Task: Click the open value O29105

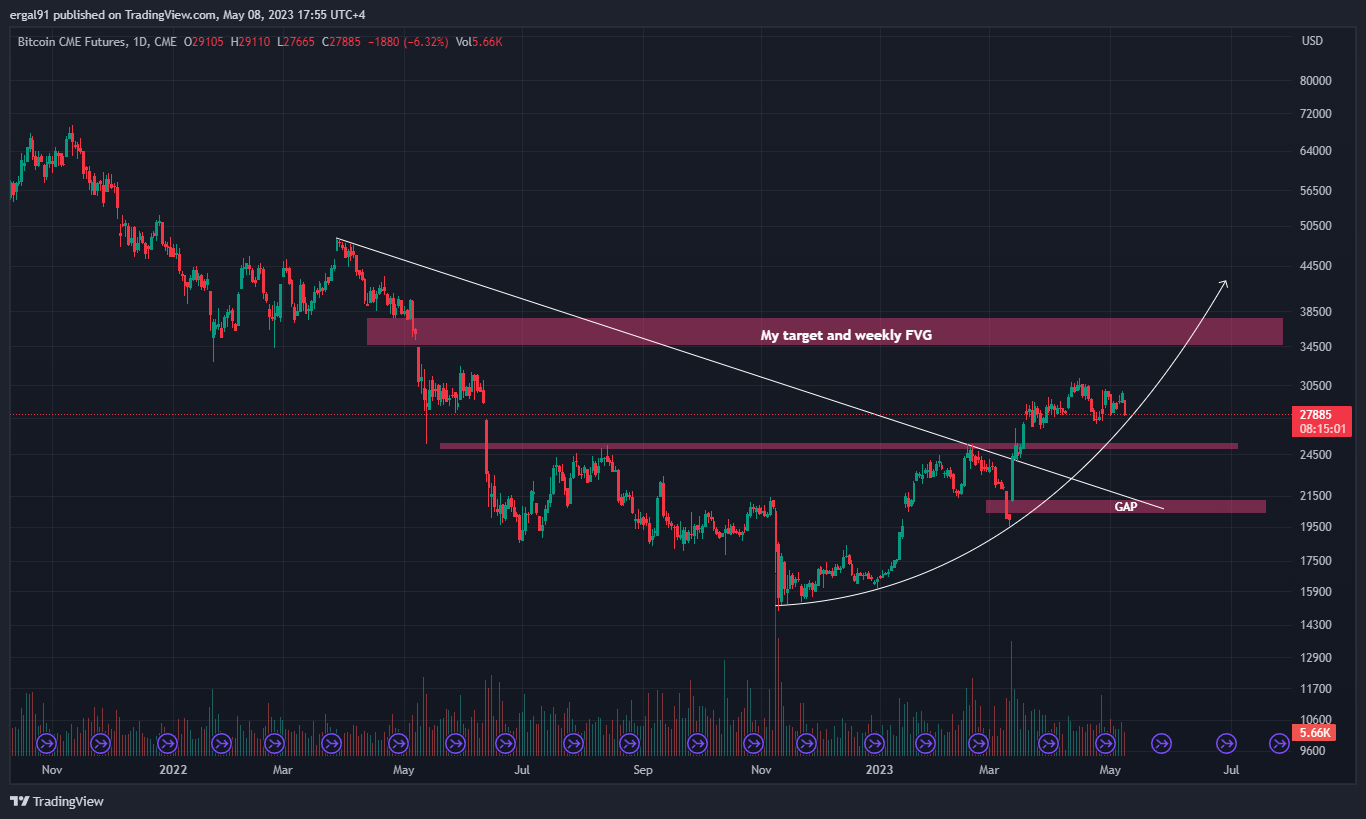Action: [205, 41]
